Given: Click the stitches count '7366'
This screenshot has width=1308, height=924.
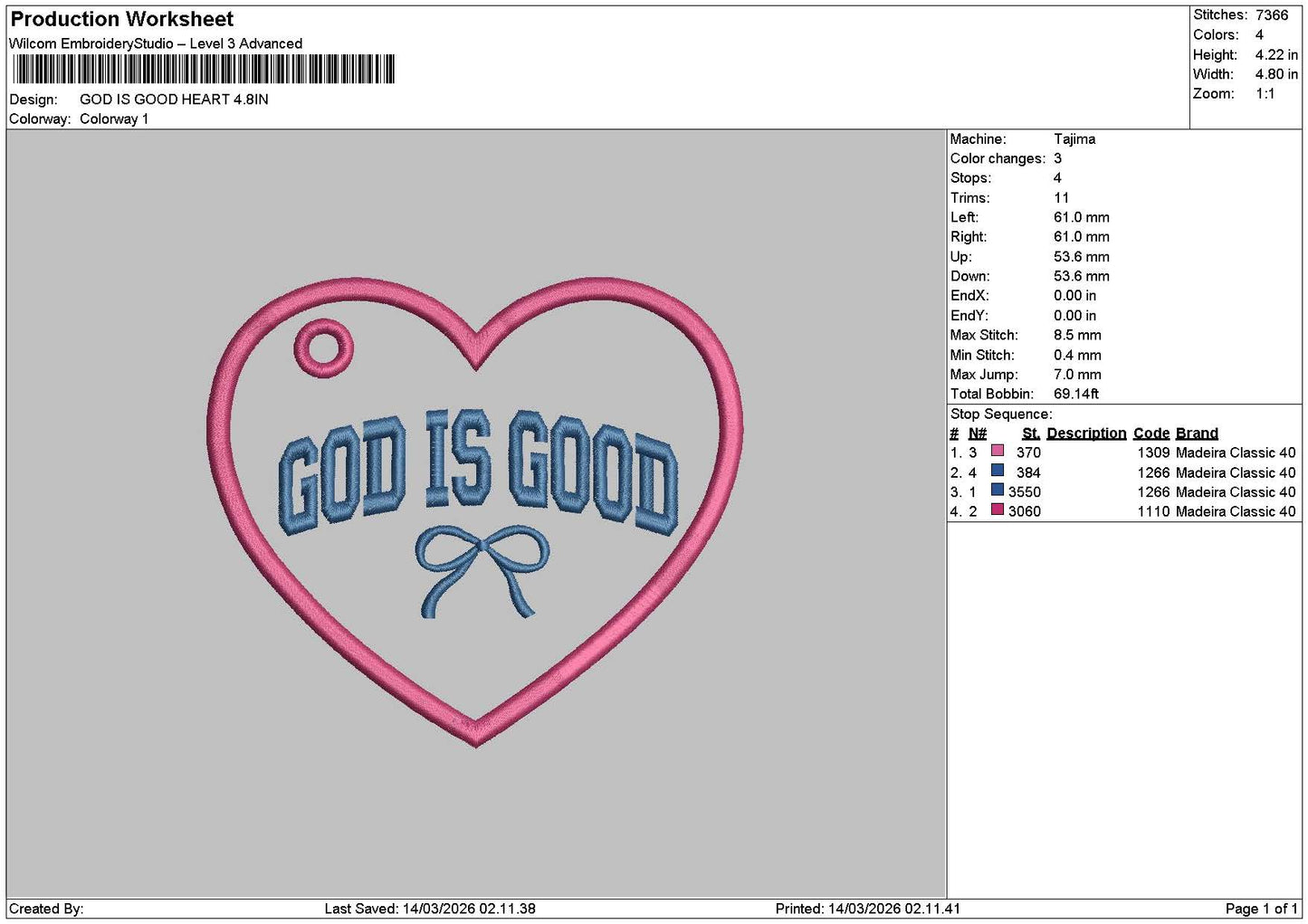Looking at the screenshot, I should 1272,15.
